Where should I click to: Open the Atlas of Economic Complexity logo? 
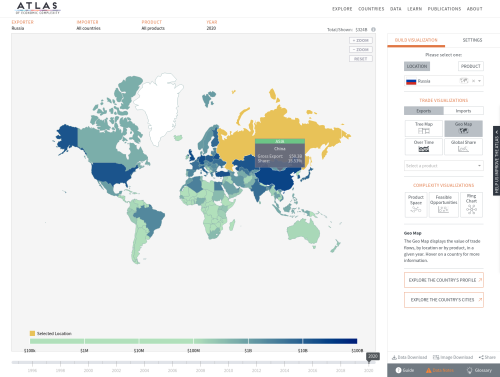(x=38, y=8)
